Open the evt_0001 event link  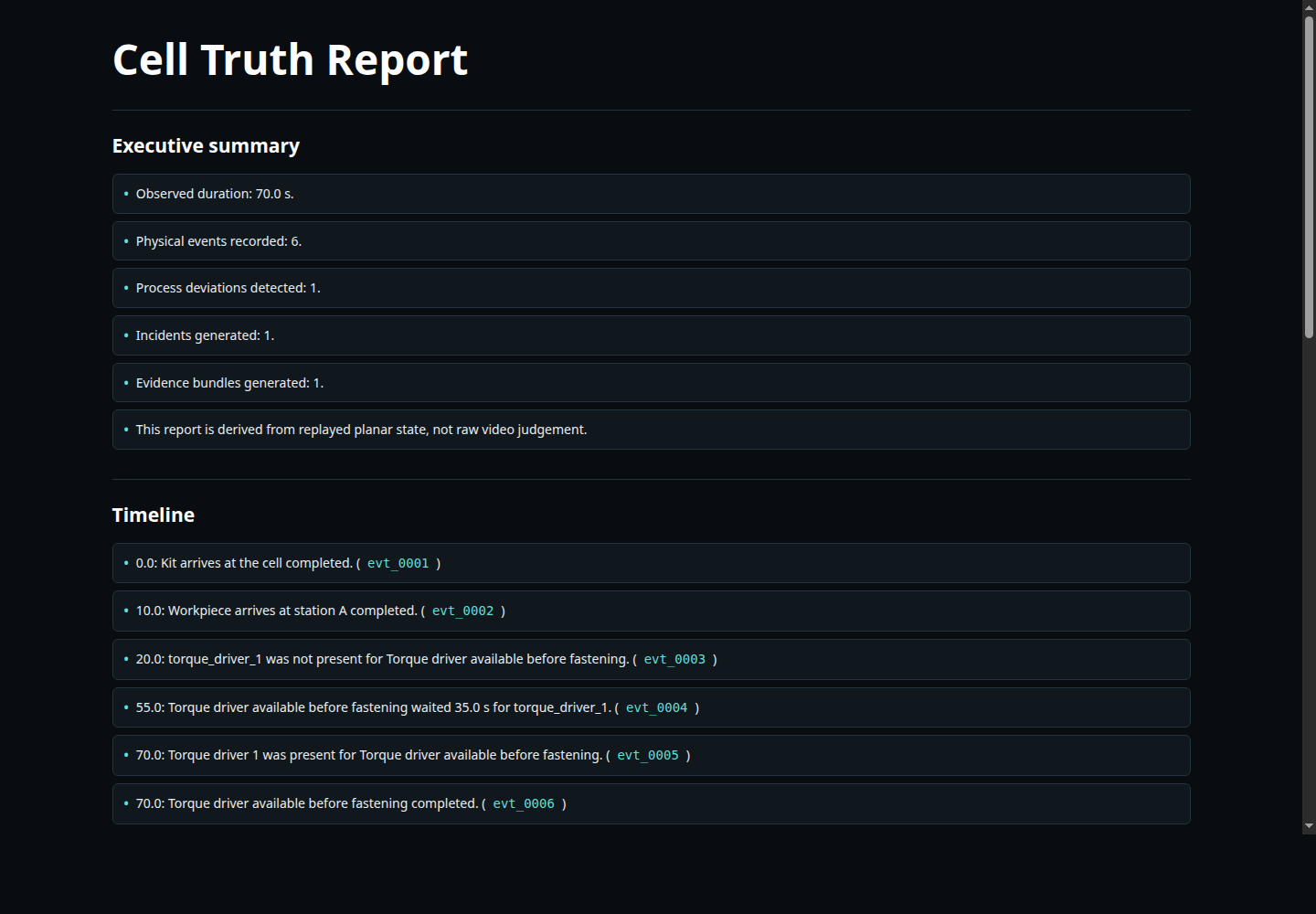398,564
